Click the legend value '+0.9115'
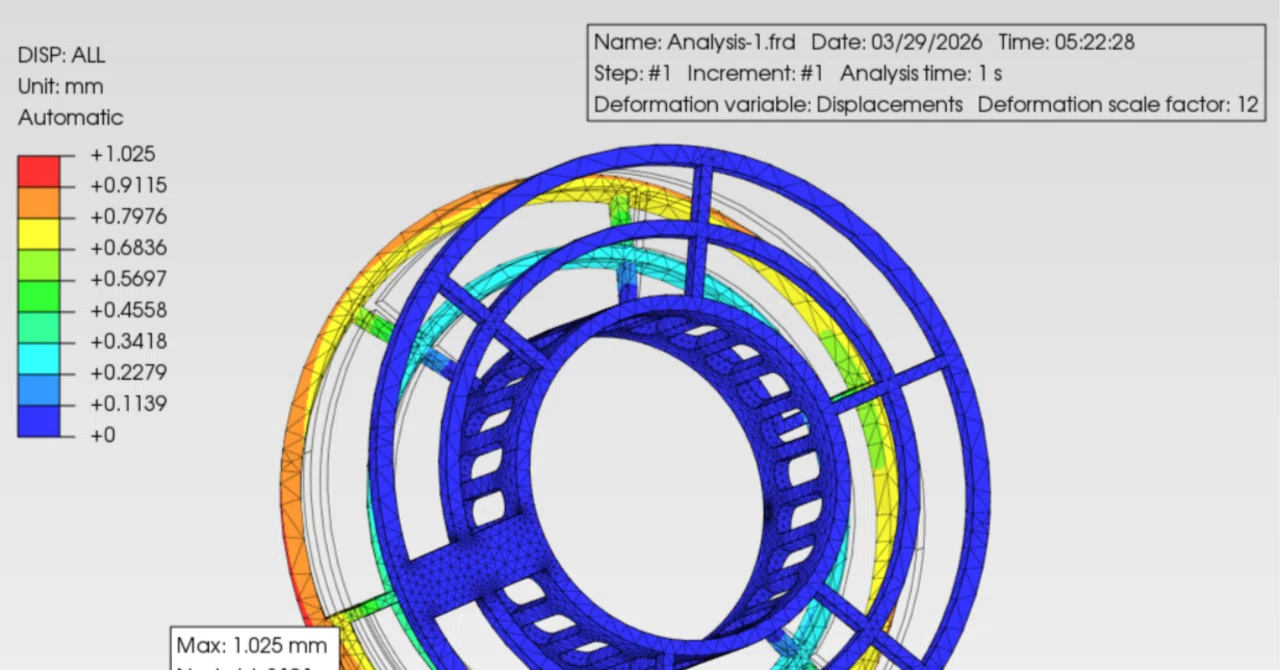The height and width of the screenshot is (670, 1280). (x=128, y=185)
